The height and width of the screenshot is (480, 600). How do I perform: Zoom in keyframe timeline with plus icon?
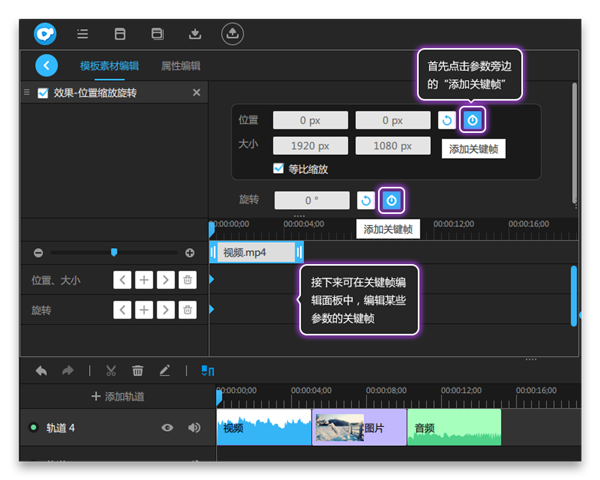pos(190,253)
